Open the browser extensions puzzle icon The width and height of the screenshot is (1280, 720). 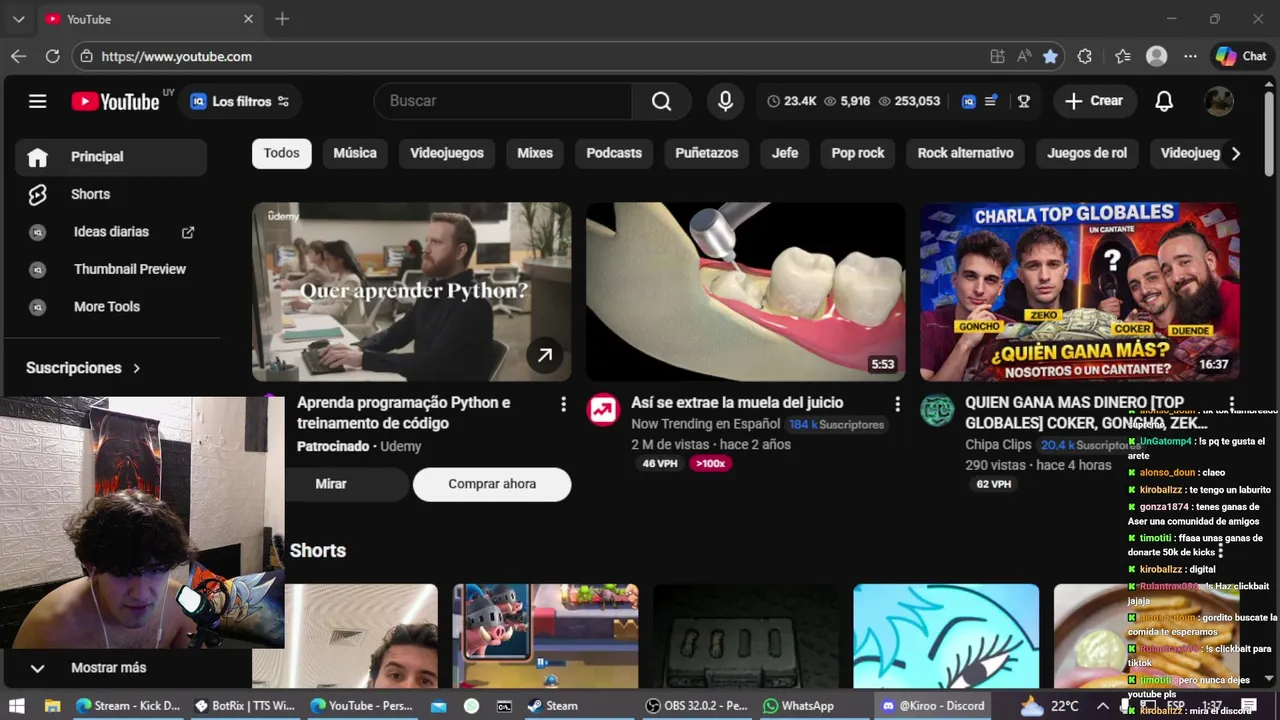pos(1084,57)
